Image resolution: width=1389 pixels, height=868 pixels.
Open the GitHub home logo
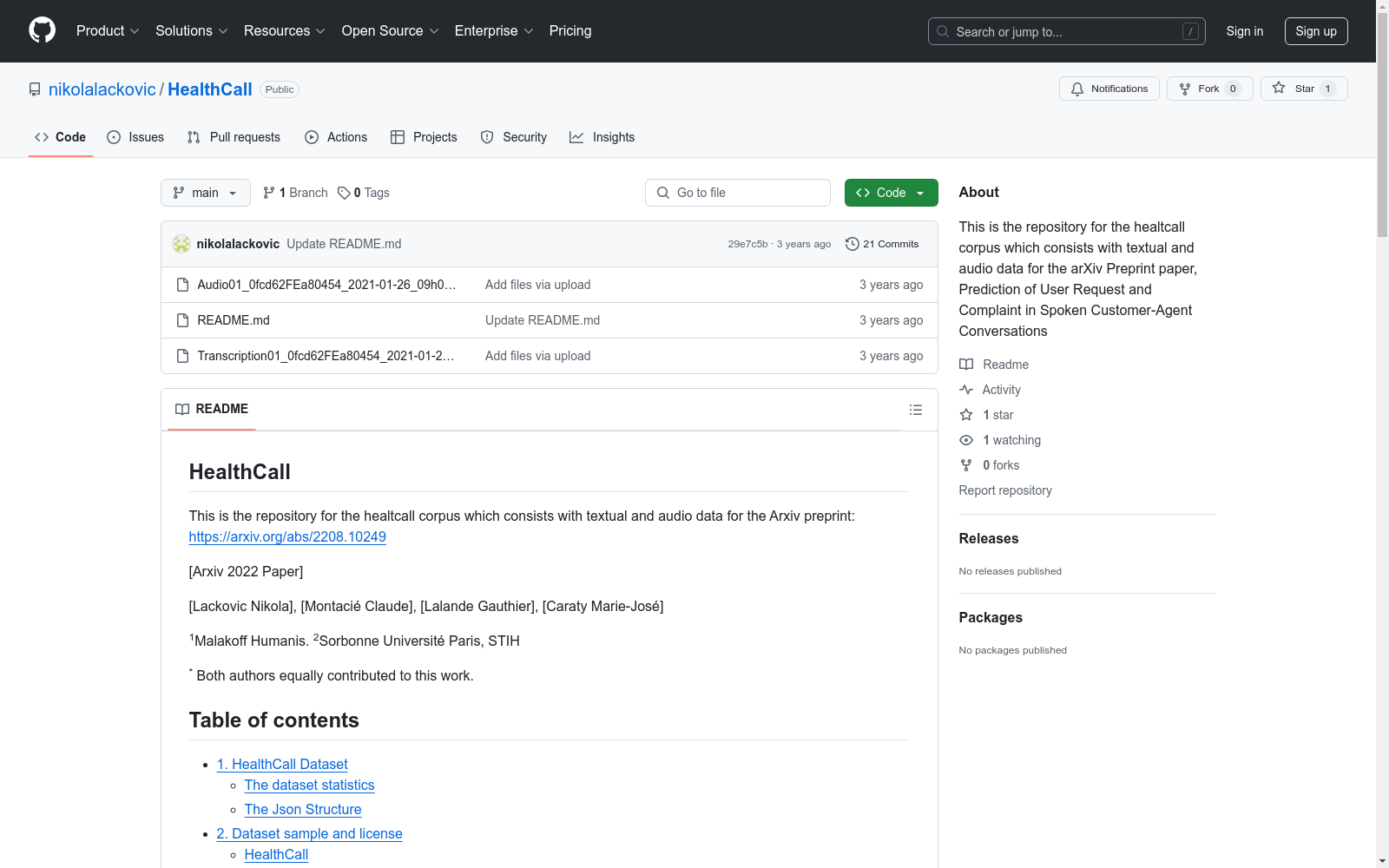(42, 30)
